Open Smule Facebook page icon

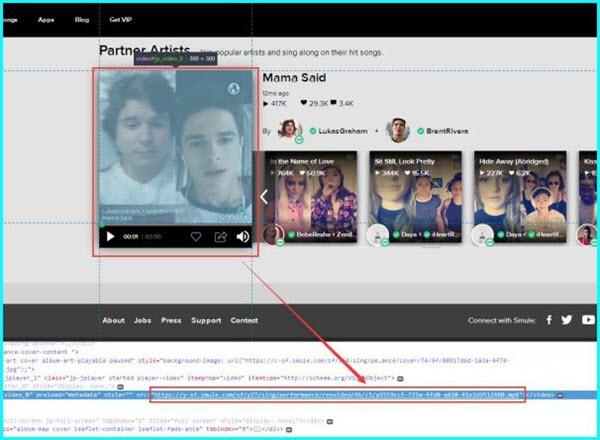(x=549, y=320)
